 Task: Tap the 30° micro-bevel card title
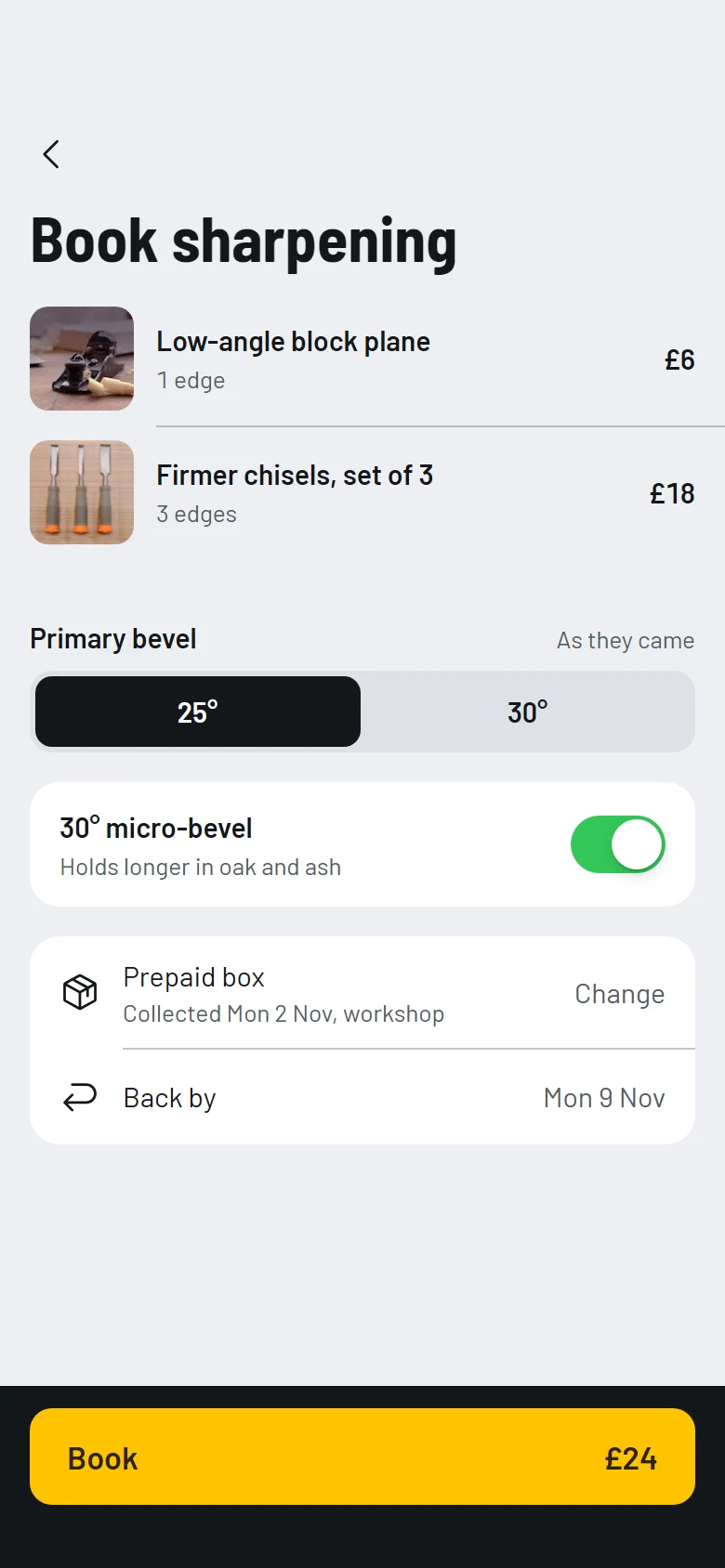tap(156, 828)
